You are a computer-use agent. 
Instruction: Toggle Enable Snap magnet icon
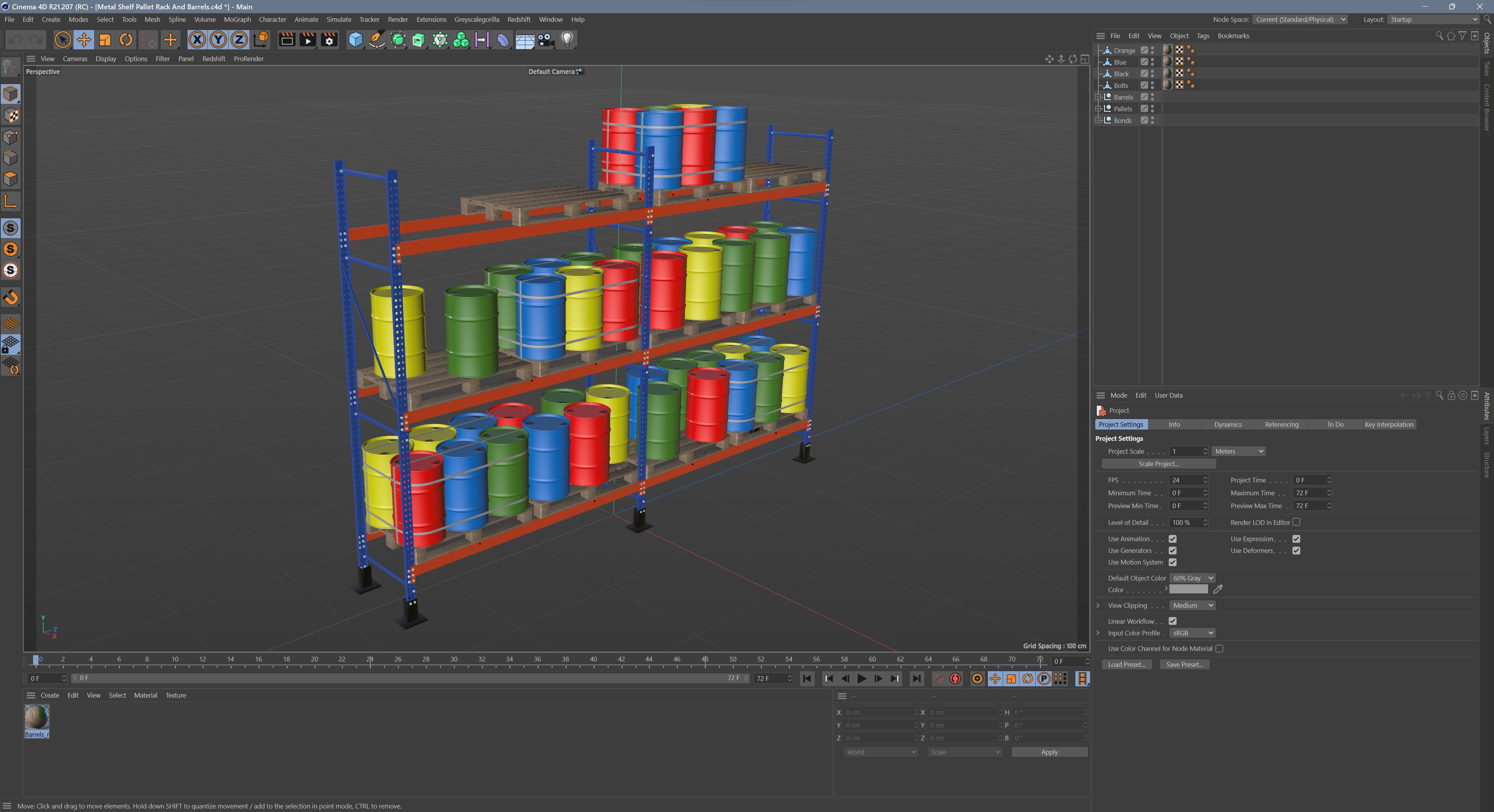tap(11, 298)
